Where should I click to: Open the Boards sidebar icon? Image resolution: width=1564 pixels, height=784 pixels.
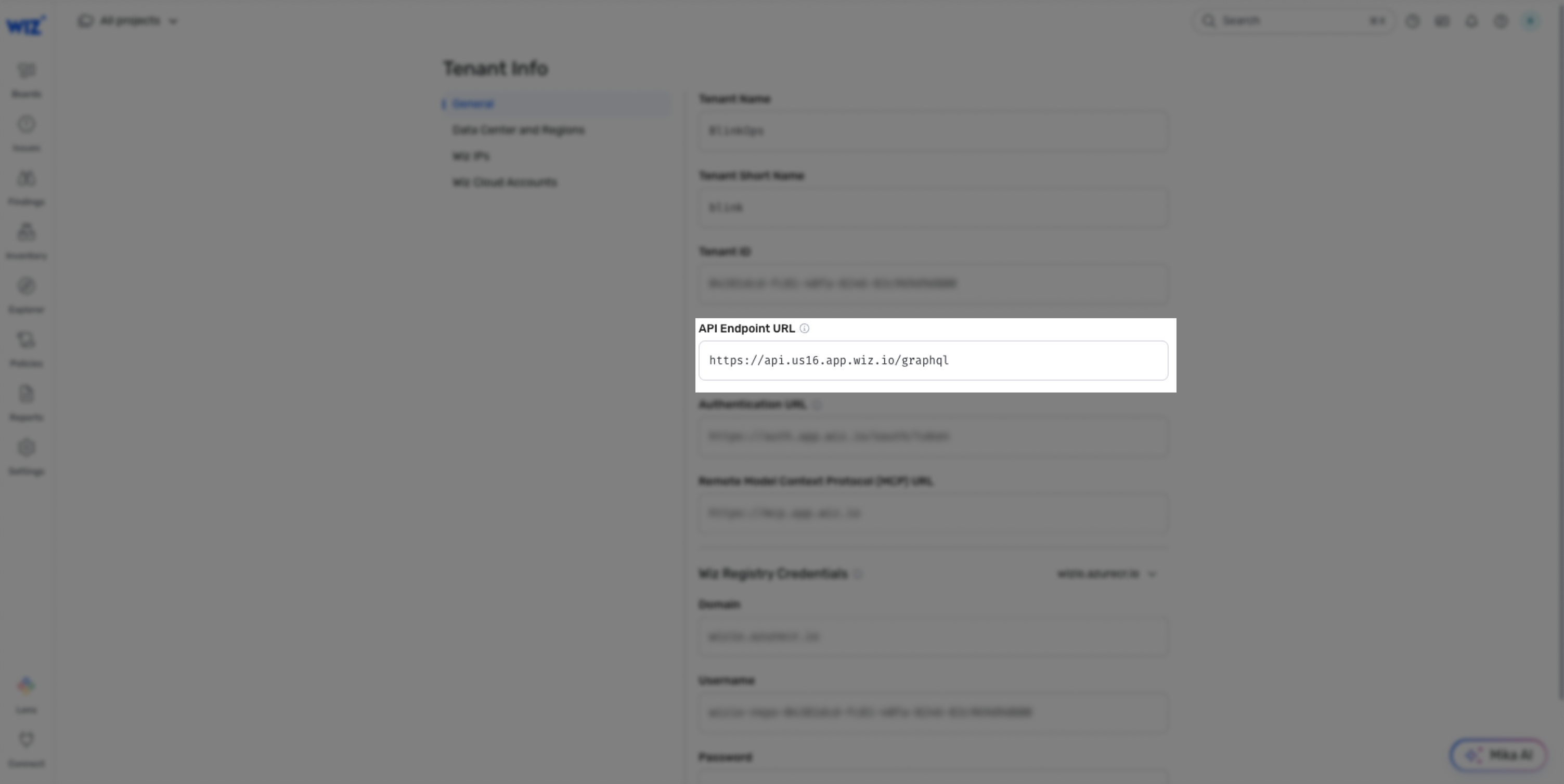tap(26, 80)
